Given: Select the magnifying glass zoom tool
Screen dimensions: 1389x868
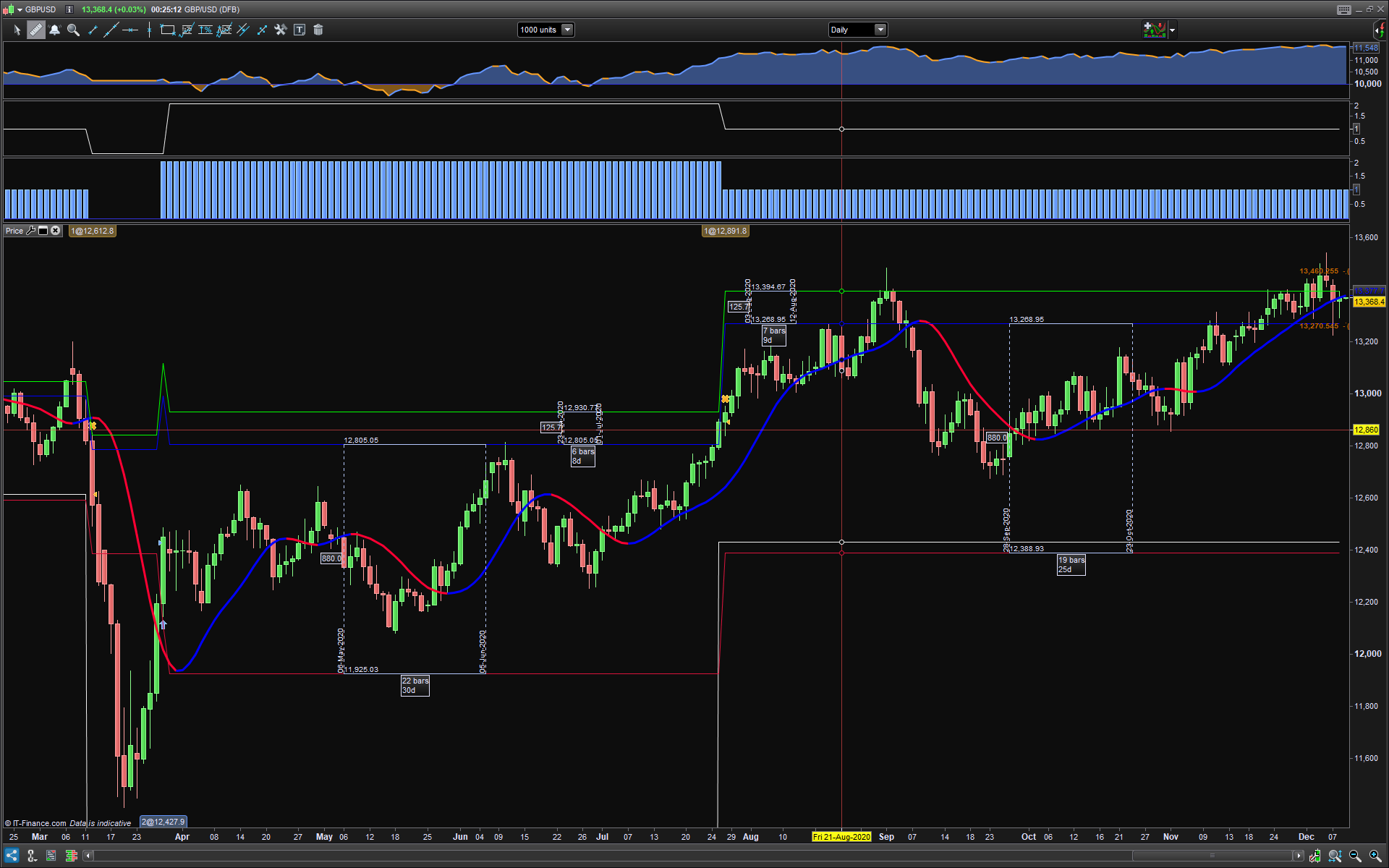Looking at the screenshot, I should (x=73, y=30).
